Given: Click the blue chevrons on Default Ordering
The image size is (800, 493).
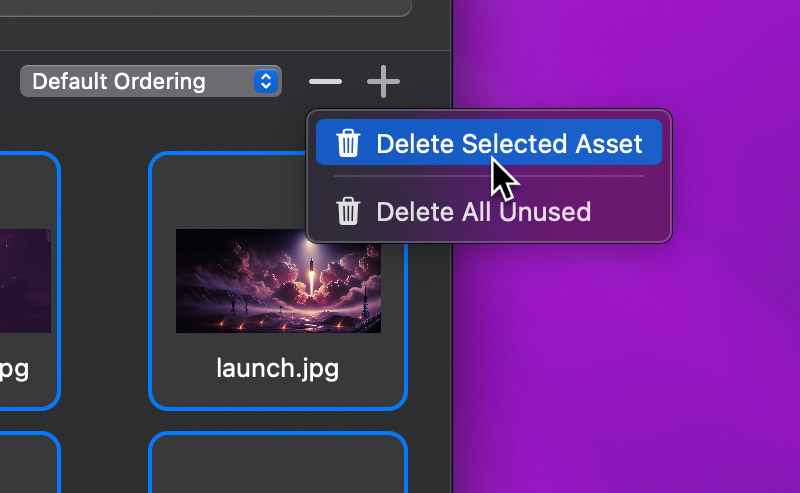Looking at the screenshot, I should (265, 81).
